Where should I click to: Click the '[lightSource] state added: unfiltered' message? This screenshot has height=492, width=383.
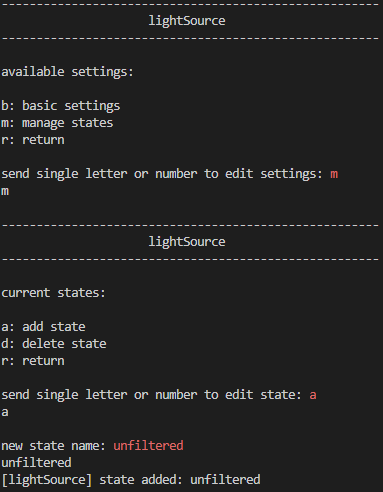[131, 480]
